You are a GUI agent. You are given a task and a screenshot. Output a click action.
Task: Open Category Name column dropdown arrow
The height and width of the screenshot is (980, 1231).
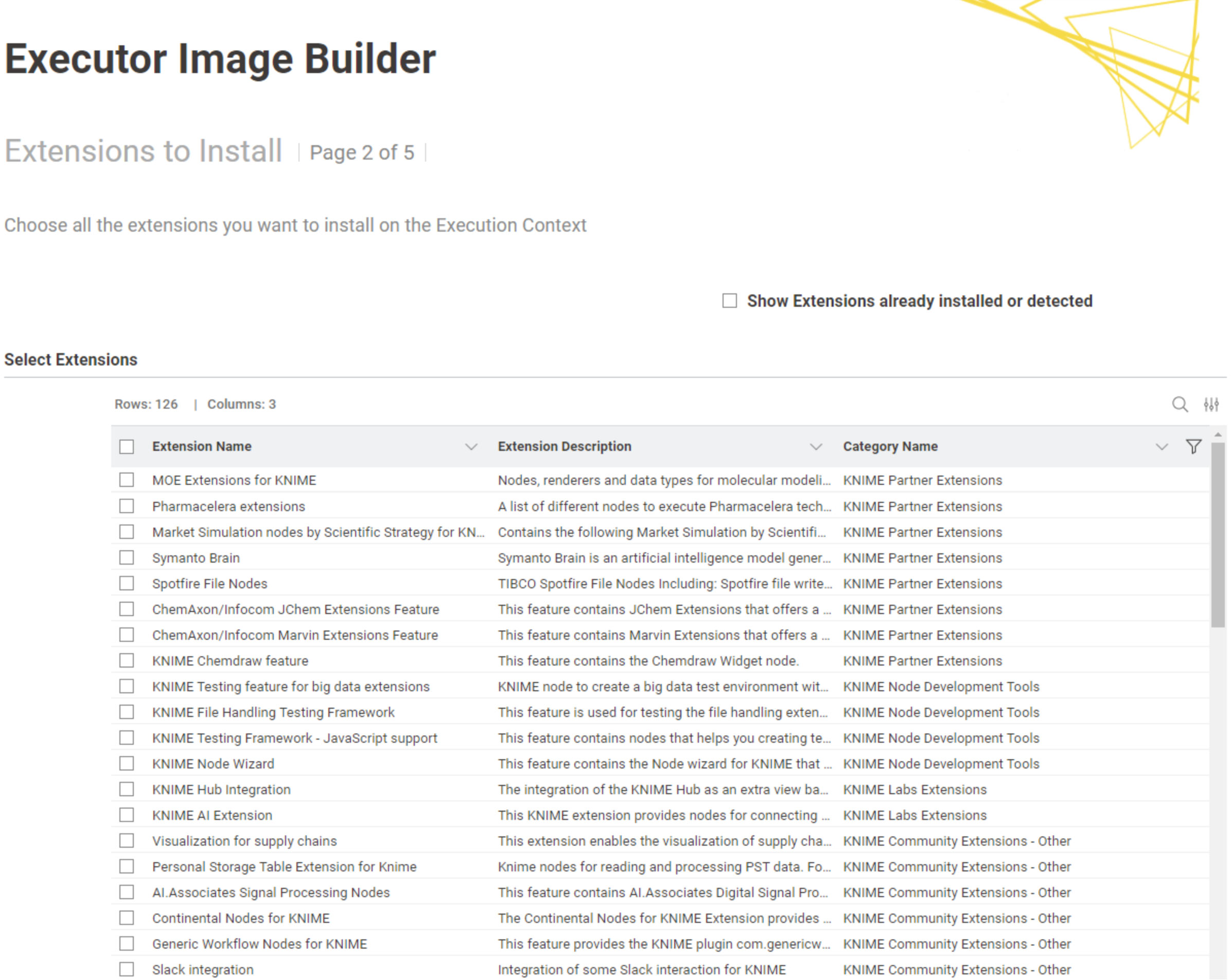1162,447
